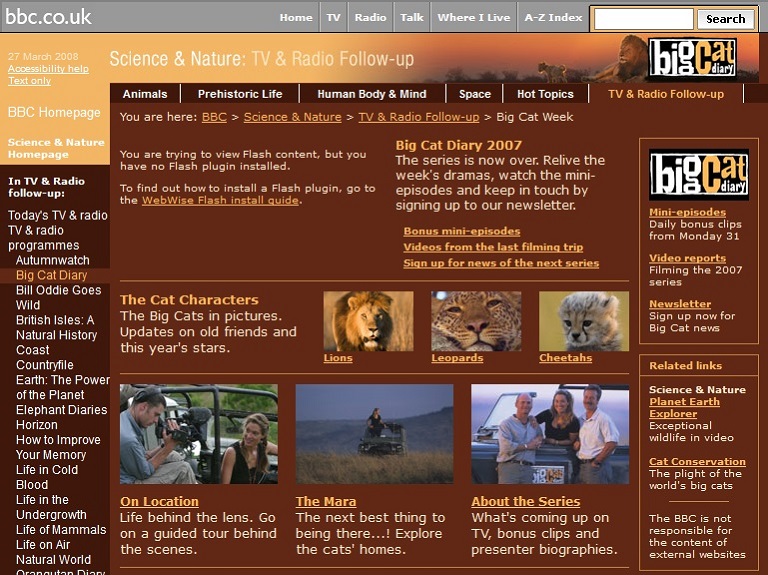Open The Mara heading link
The image size is (768, 575).
(326, 502)
